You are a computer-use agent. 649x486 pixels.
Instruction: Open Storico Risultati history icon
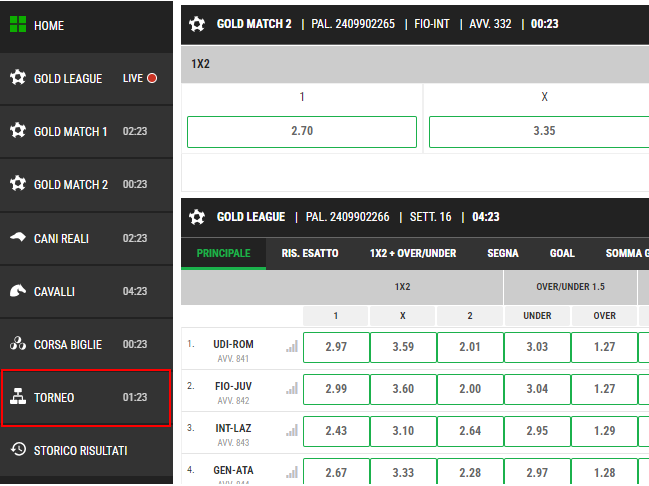[17, 450]
